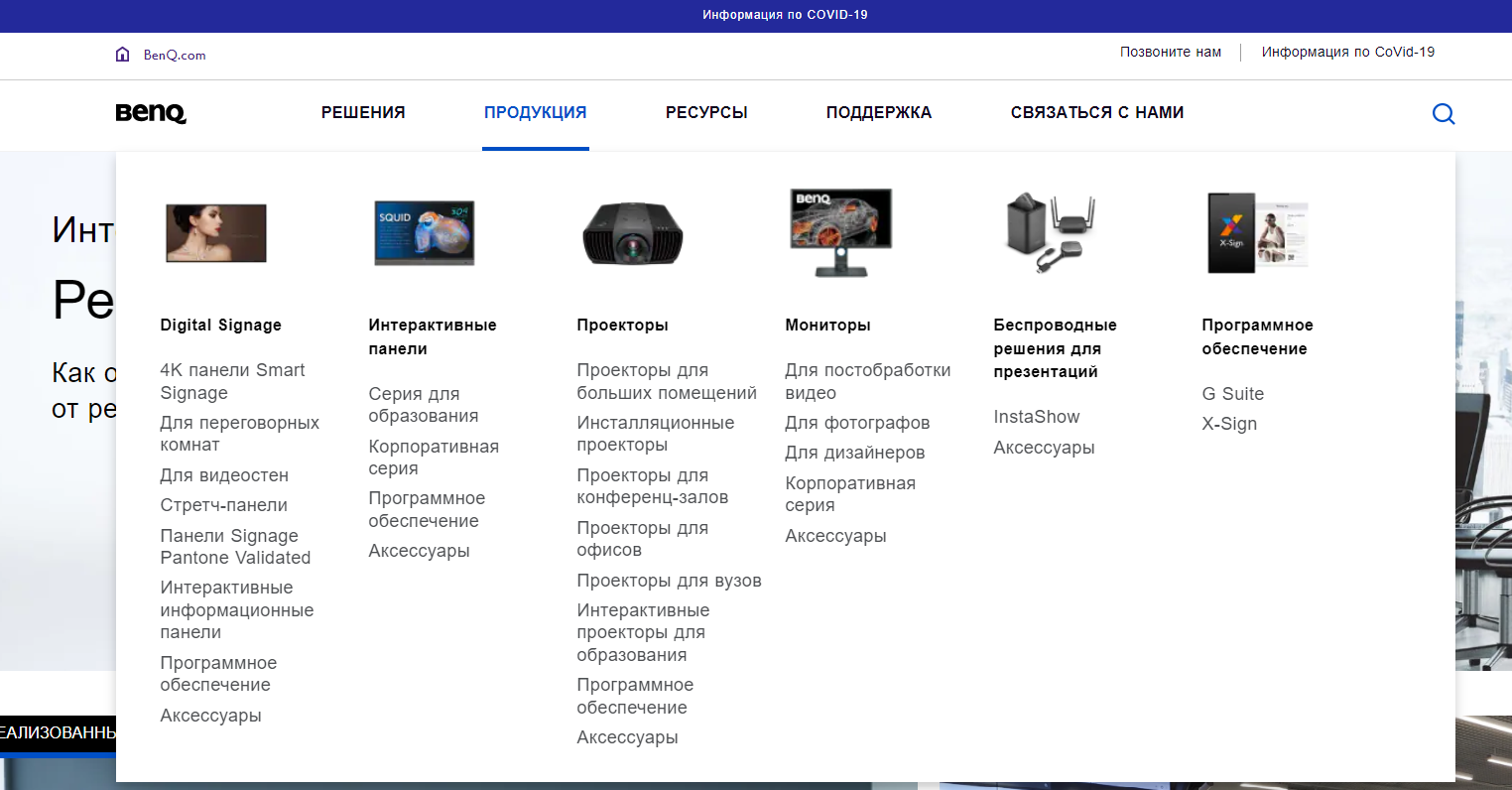This screenshot has height=790, width=1512.
Task: Select Для видеостен
Action: tap(224, 475)
